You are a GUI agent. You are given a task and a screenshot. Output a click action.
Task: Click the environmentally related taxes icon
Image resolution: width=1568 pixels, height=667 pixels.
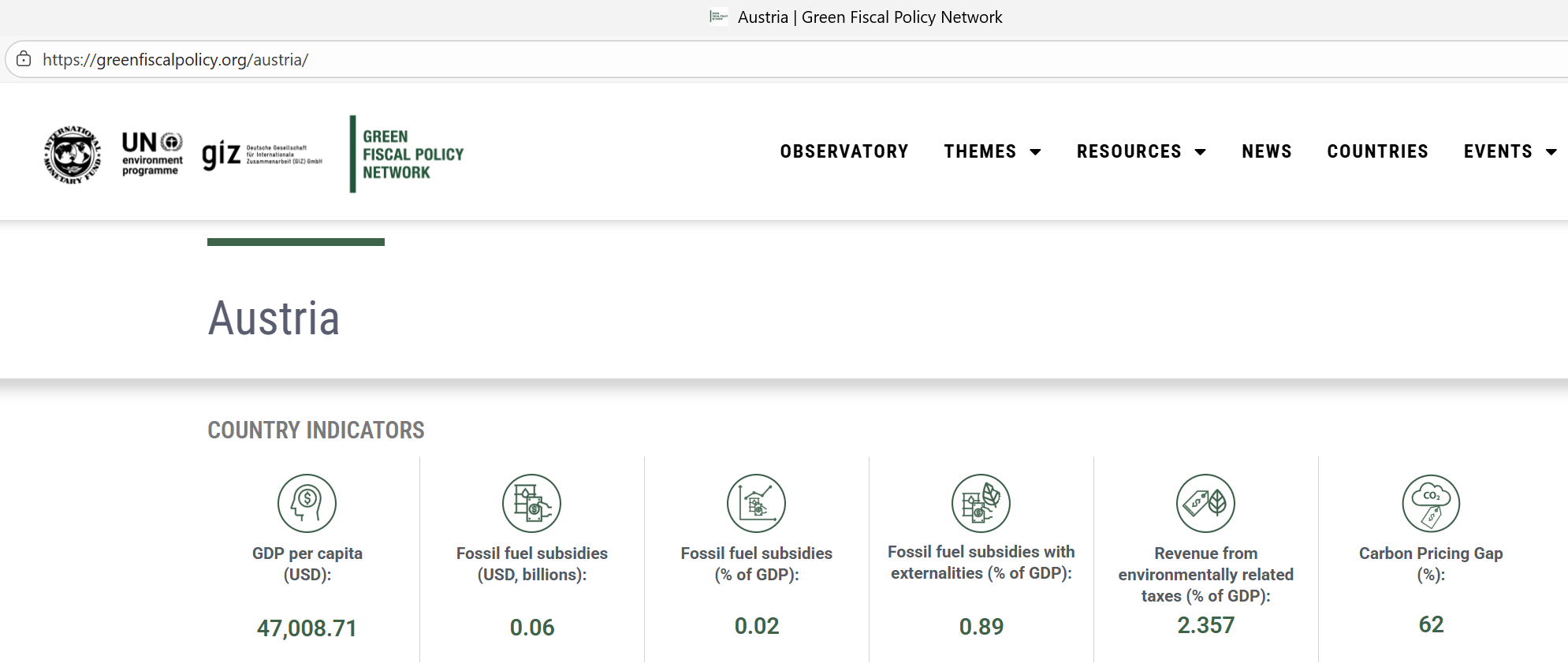pos(1205,503)
